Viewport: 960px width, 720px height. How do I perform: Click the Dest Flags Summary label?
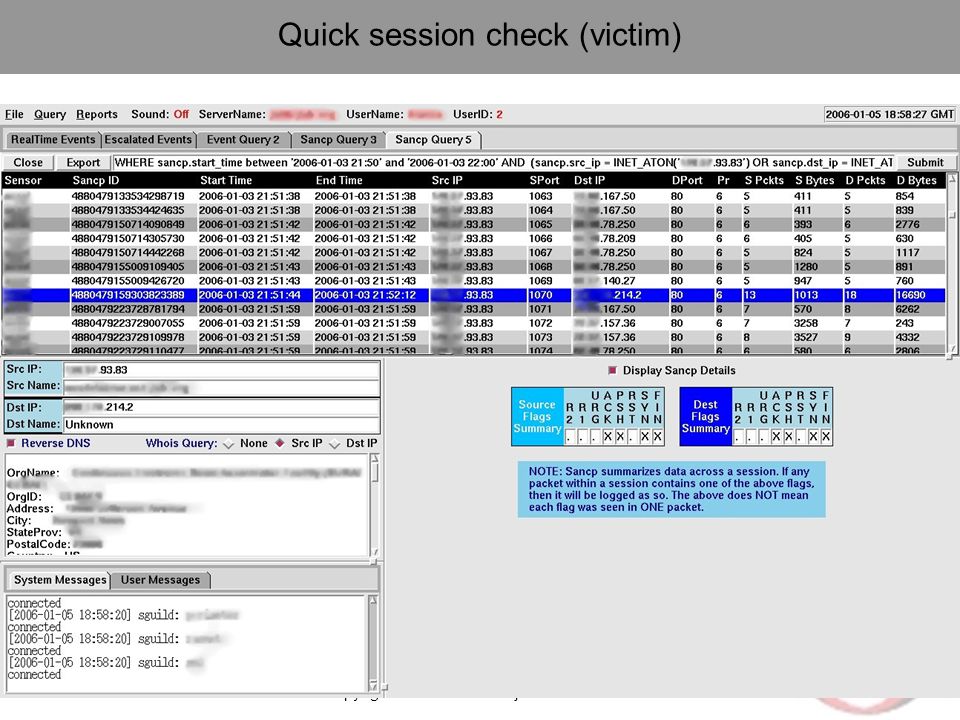click(x=705, y=416)
